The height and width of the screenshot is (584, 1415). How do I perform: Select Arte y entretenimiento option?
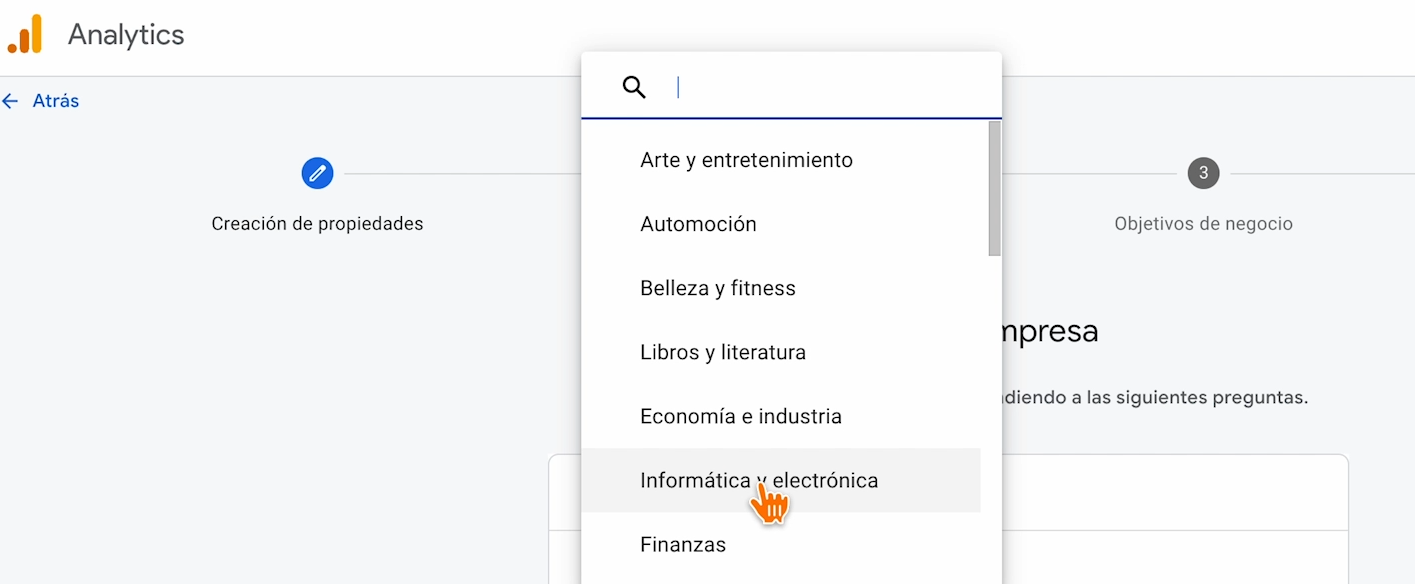(x=746, y=160)
